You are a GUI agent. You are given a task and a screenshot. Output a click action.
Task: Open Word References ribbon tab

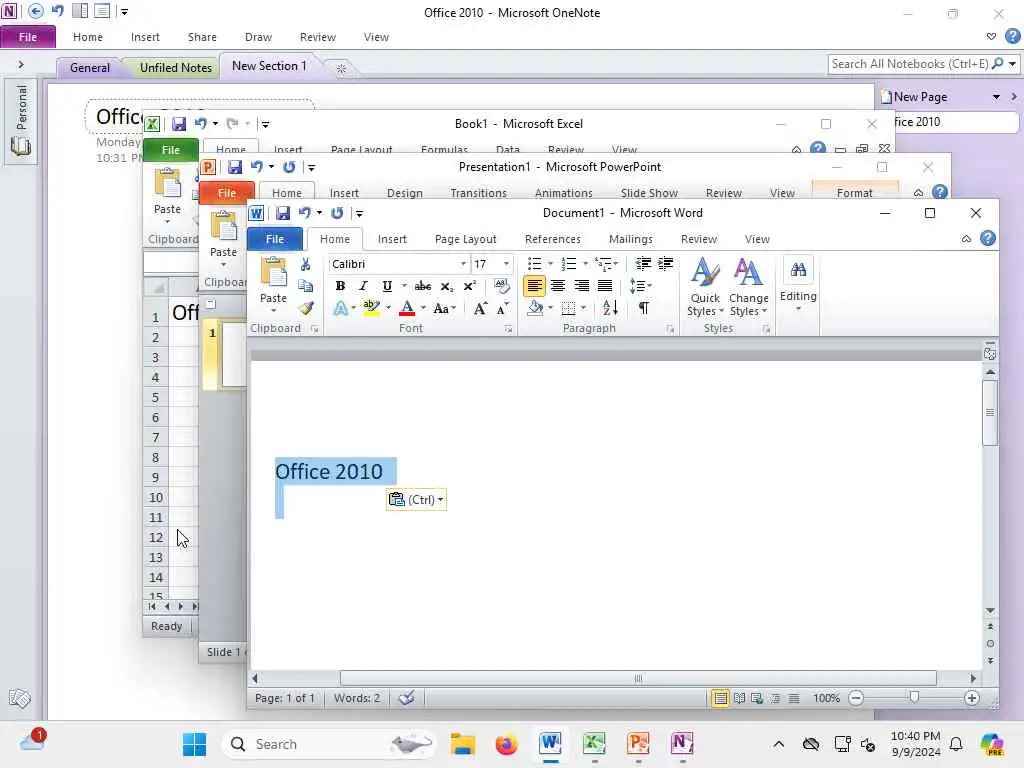(552, 239)
